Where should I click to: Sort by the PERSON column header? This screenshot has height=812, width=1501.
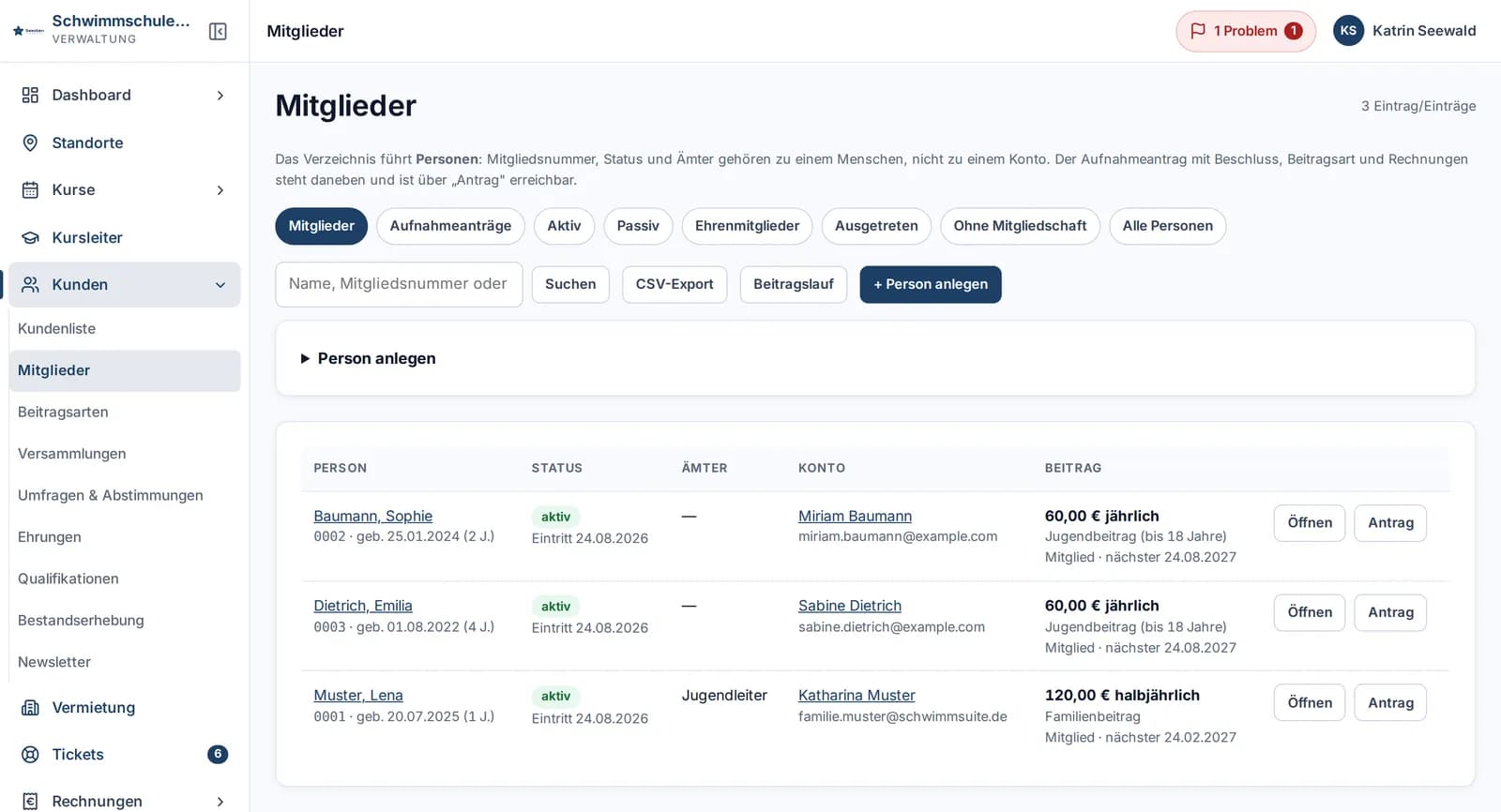(x=340, y=468)
